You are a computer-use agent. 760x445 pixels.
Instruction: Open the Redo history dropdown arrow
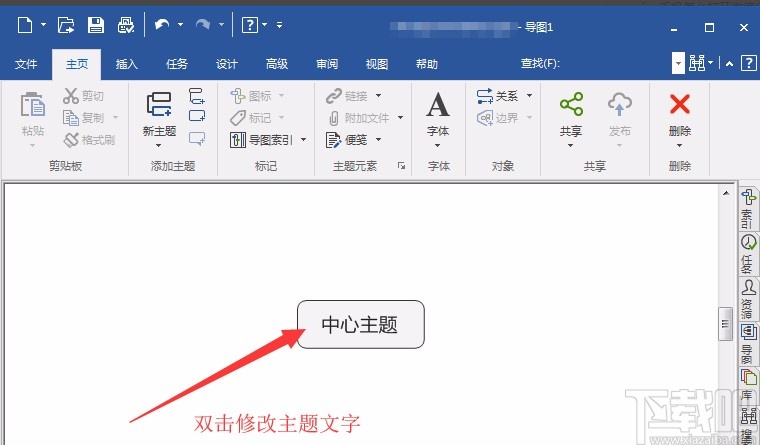(221, 24)
